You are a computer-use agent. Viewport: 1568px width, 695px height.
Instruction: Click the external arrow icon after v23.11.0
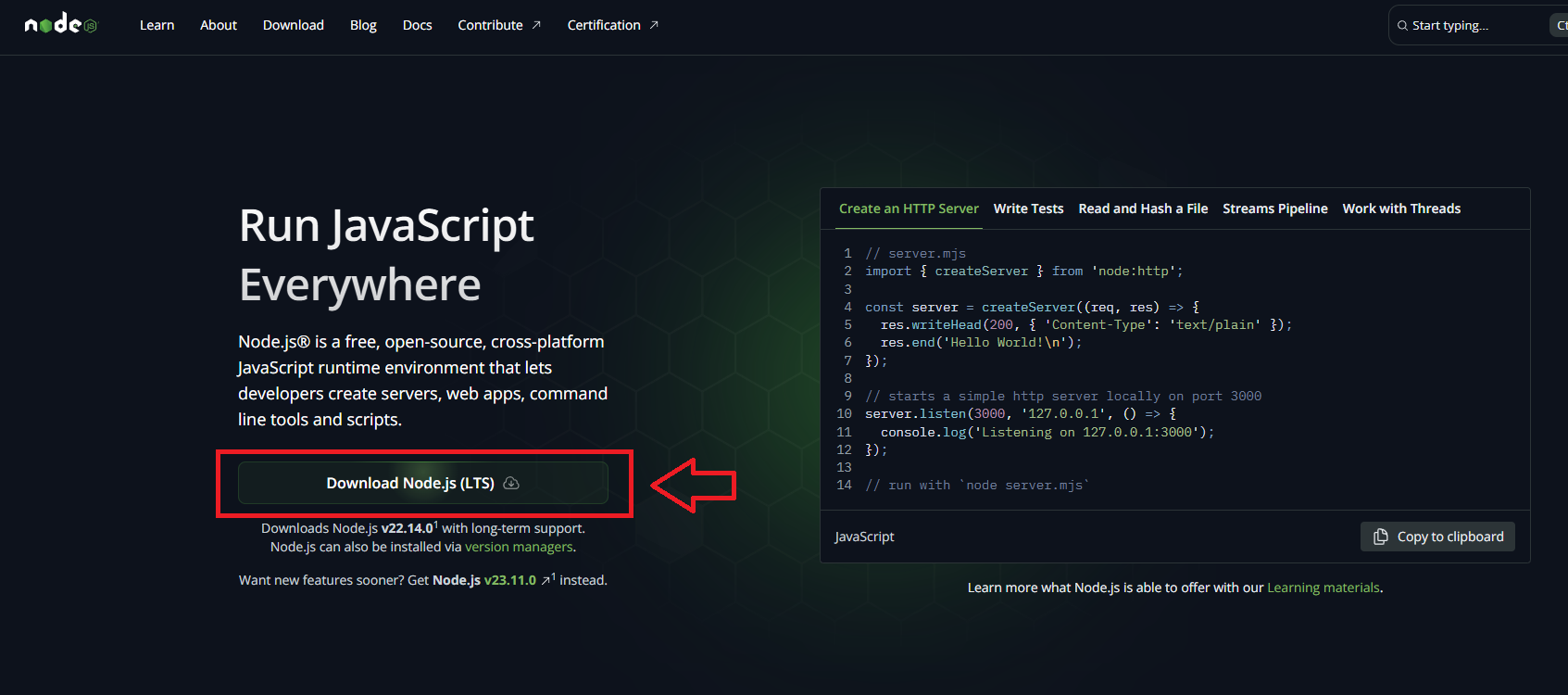(x=546, y=580)
